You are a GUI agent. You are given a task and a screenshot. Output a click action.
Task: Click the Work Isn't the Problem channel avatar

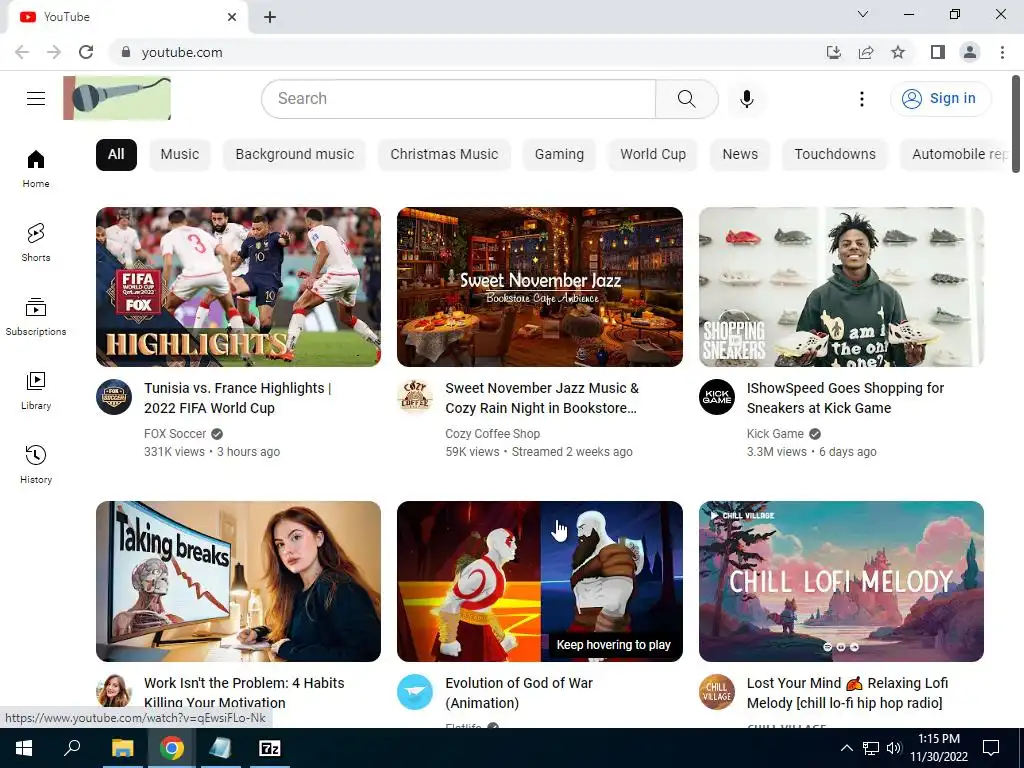pos(114,692)
